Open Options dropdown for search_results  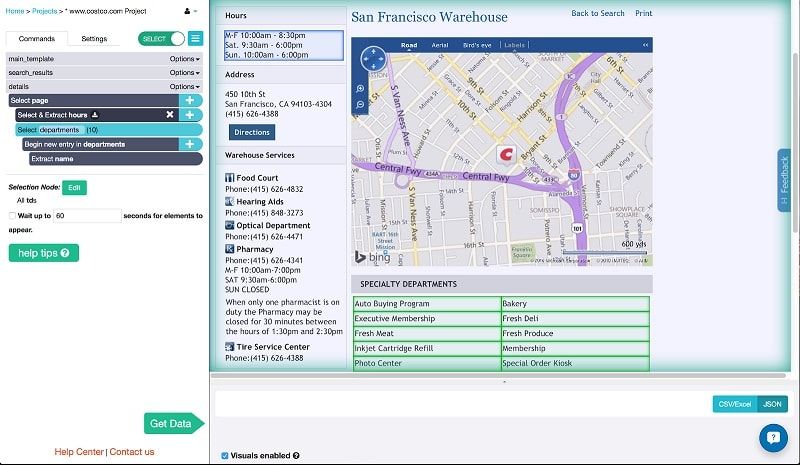(x=184, y=72)
